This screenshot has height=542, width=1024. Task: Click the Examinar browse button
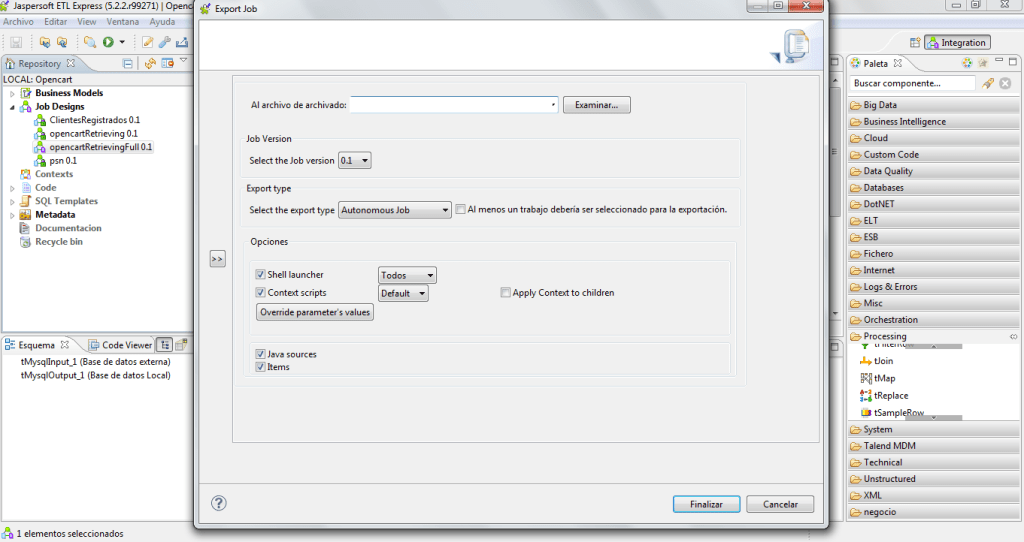[596, 105]
